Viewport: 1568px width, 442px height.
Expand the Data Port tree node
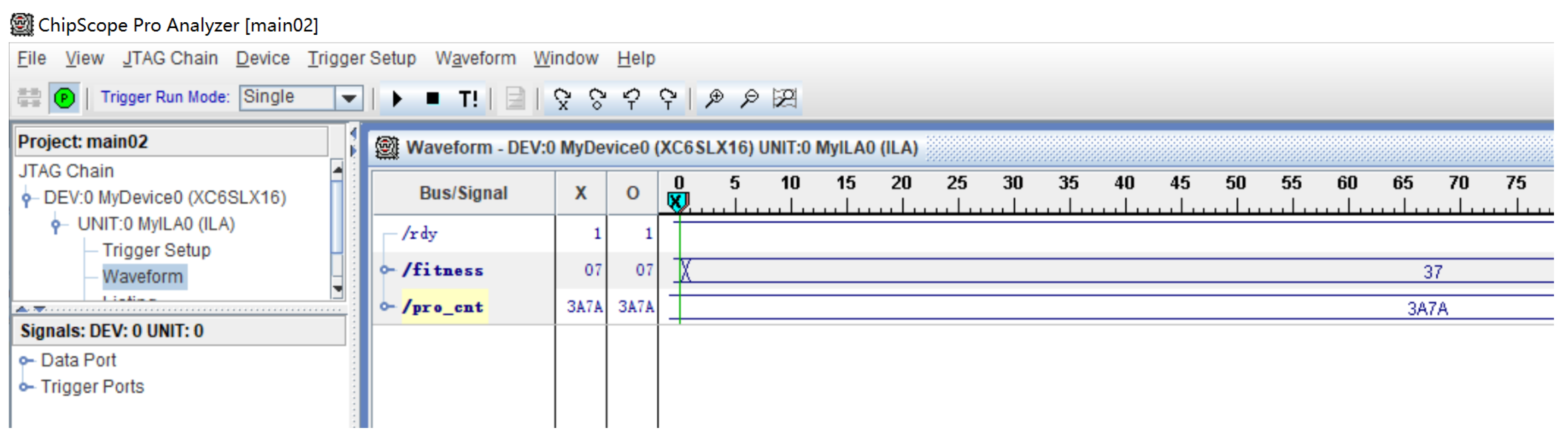(24, 362)
